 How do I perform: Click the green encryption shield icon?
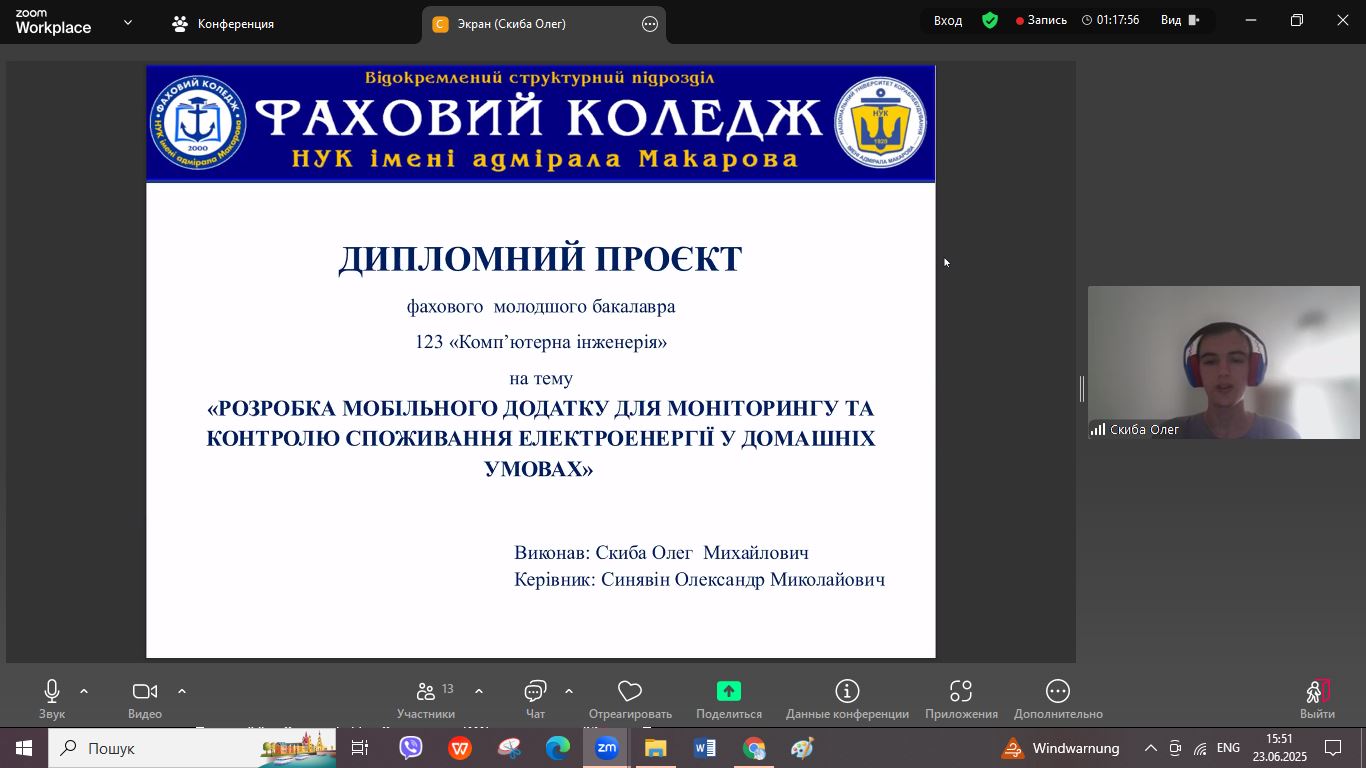[990, 20]
